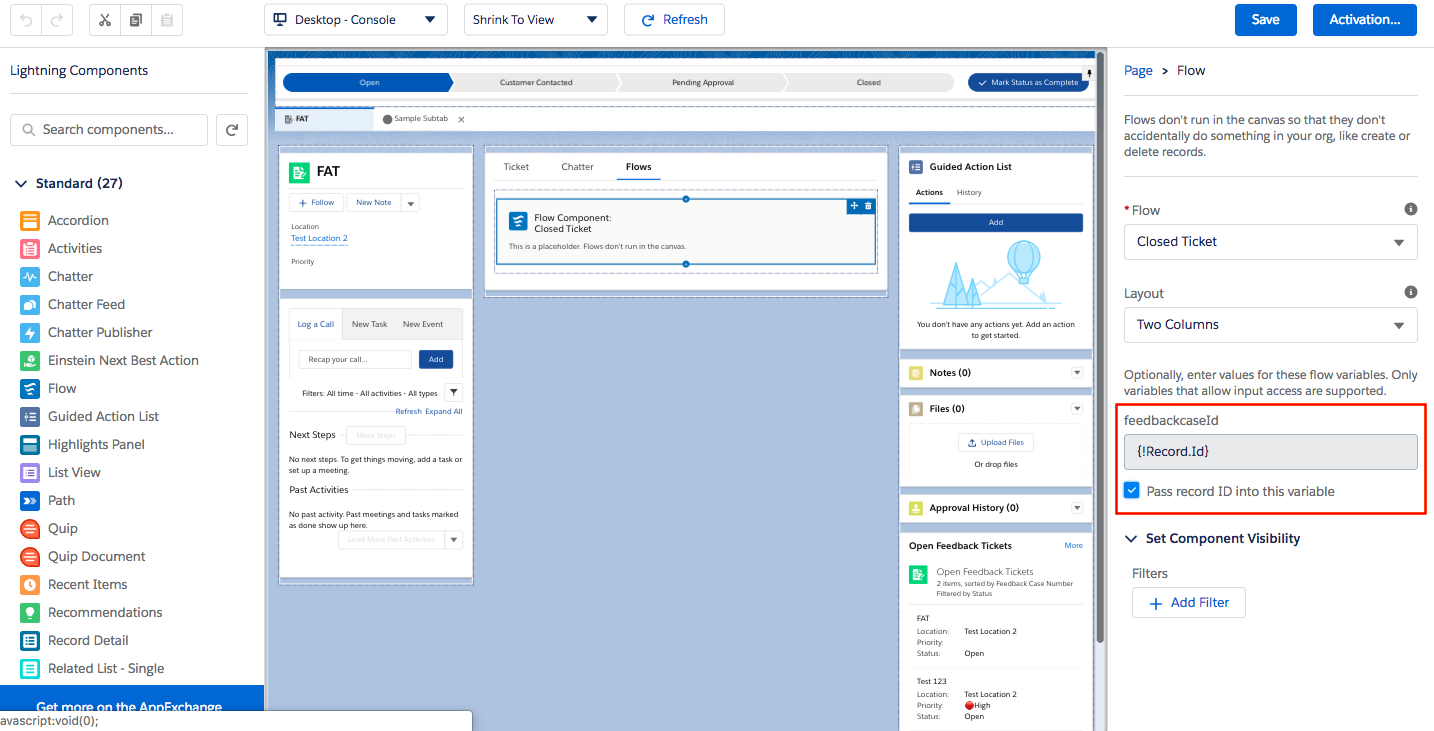This screenshot has height=731, width=1434.
Task: Click the Recap your call input
Action: click(355, 359)
